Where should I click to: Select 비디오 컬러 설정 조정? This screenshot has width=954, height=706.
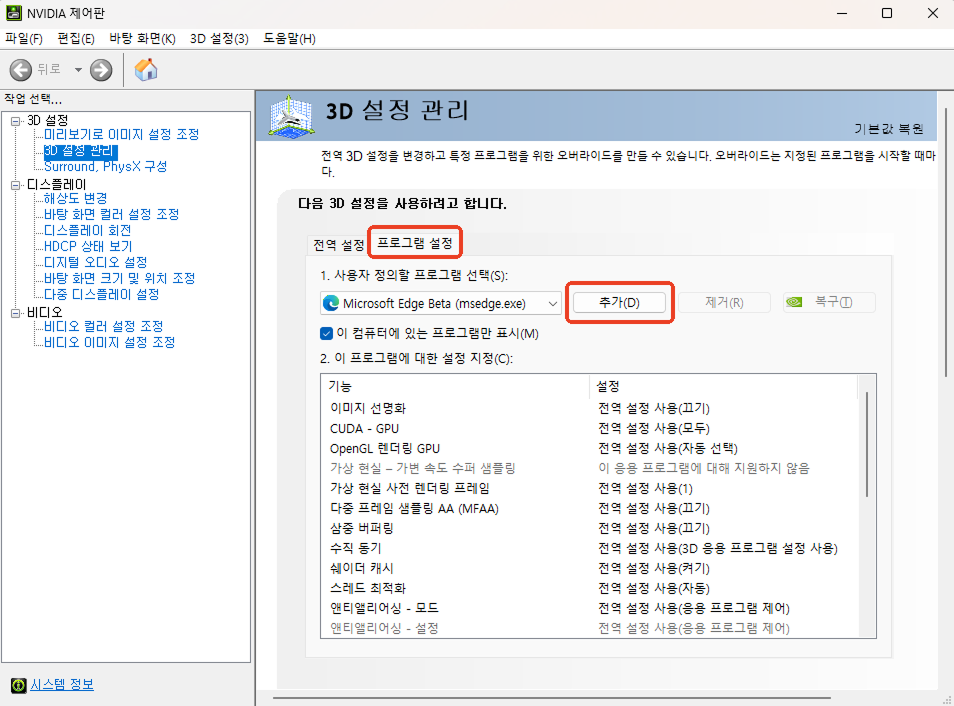coord(103,326)
